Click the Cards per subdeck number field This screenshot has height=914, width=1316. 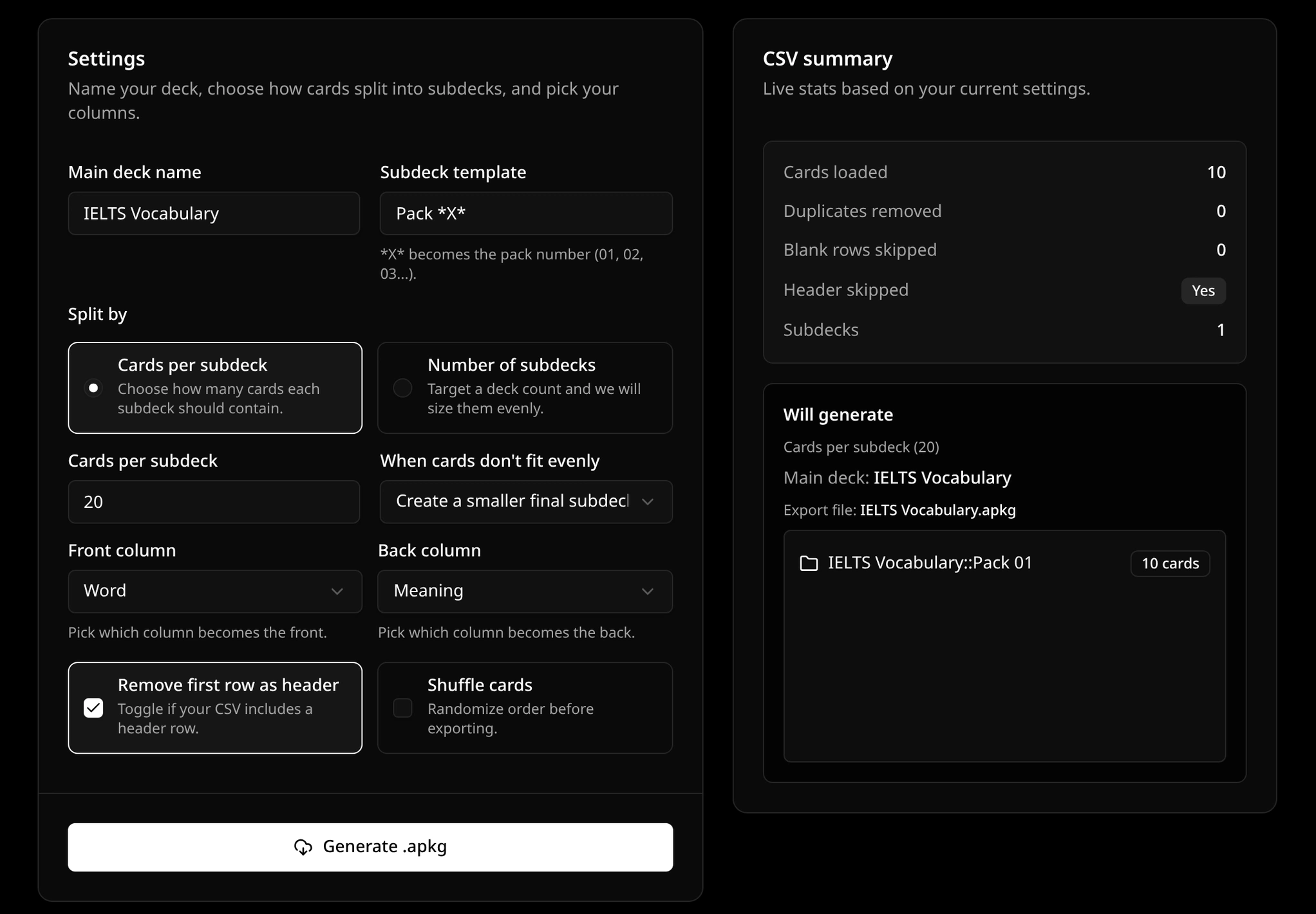(214, 501)
